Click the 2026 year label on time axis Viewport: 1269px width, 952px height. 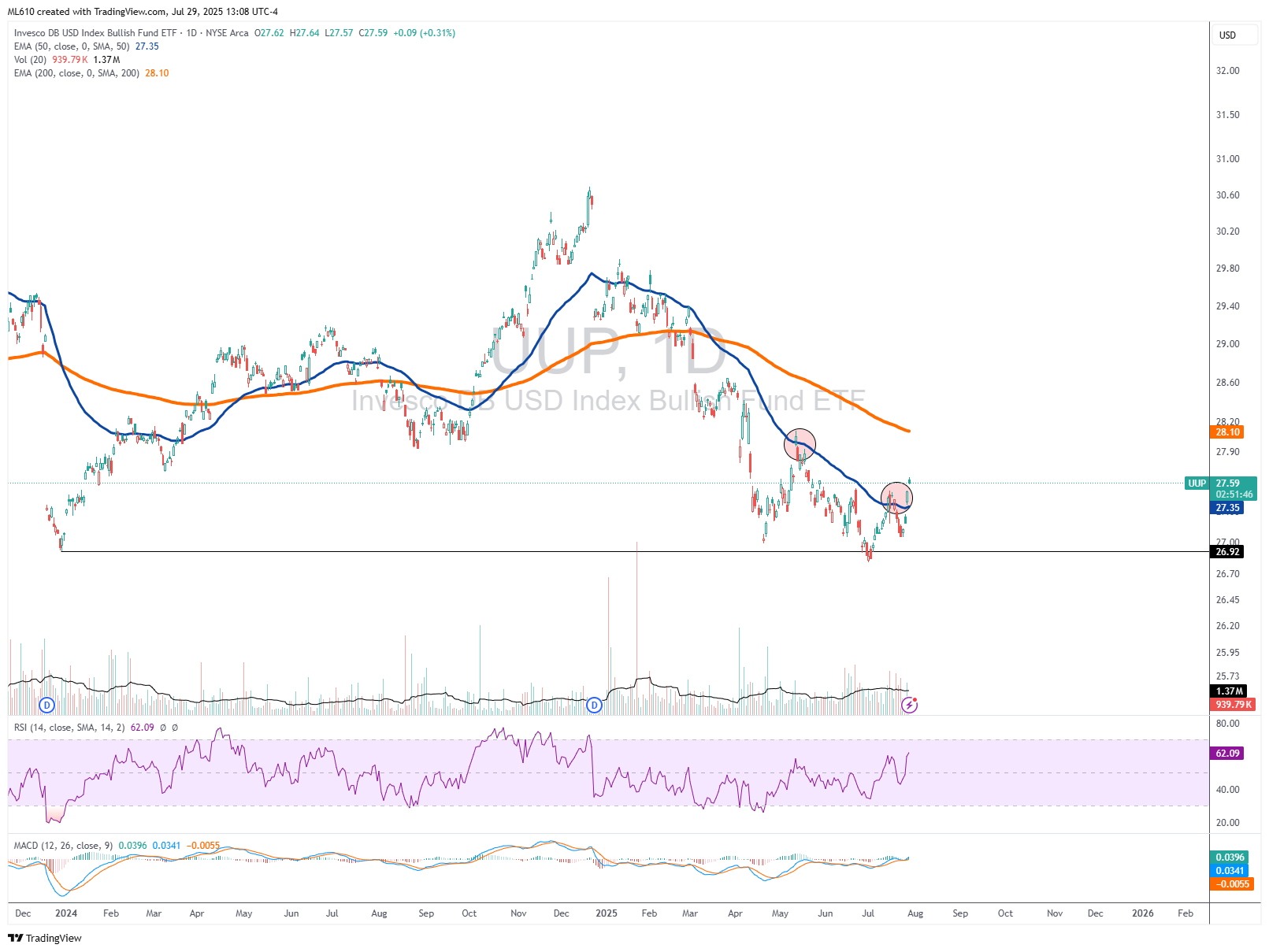[x=1142, y=913]
